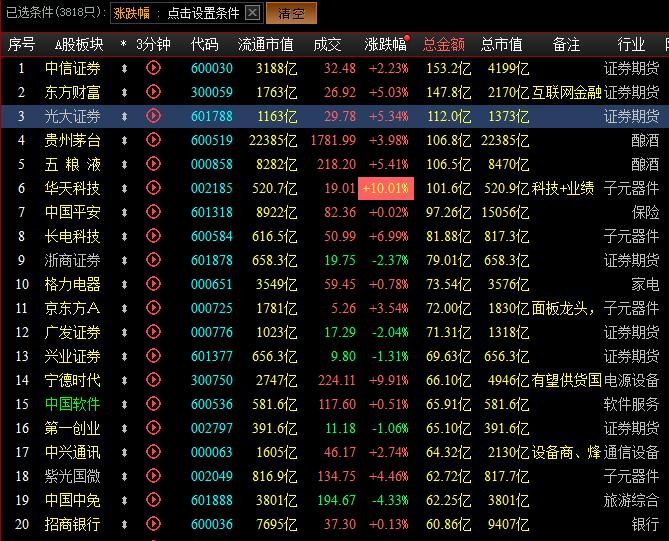
Task: Sort by the 总市值 column header
Action: point(501,44)
